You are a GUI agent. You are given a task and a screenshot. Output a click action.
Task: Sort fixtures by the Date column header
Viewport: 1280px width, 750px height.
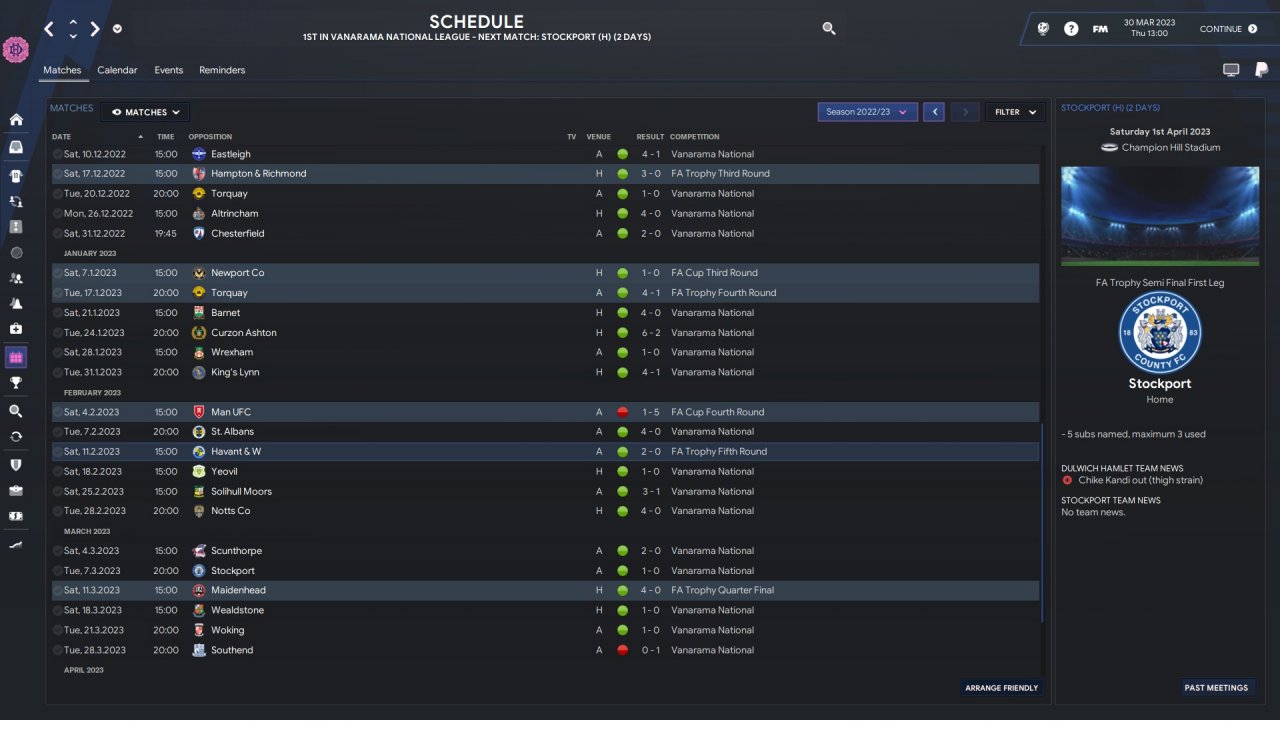pyautogui.click(x=62, y=137)
